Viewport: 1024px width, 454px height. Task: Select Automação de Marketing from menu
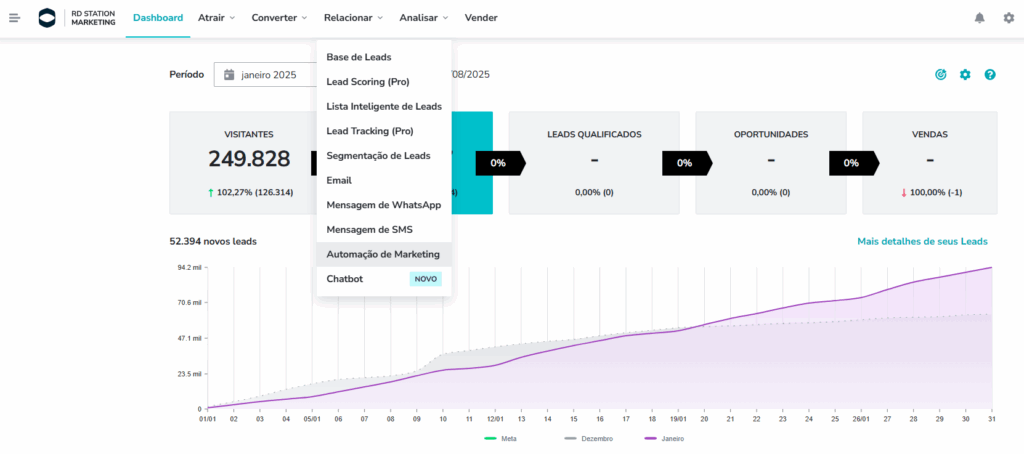pyautogui.click(x=383, y=254)
